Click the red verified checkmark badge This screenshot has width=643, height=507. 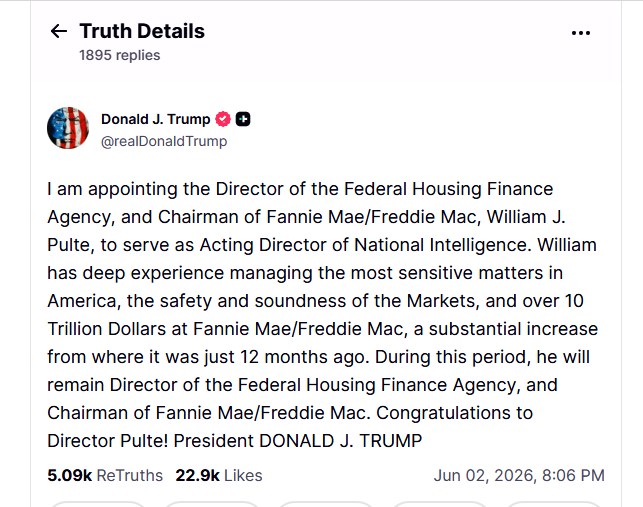coord(223,119)
